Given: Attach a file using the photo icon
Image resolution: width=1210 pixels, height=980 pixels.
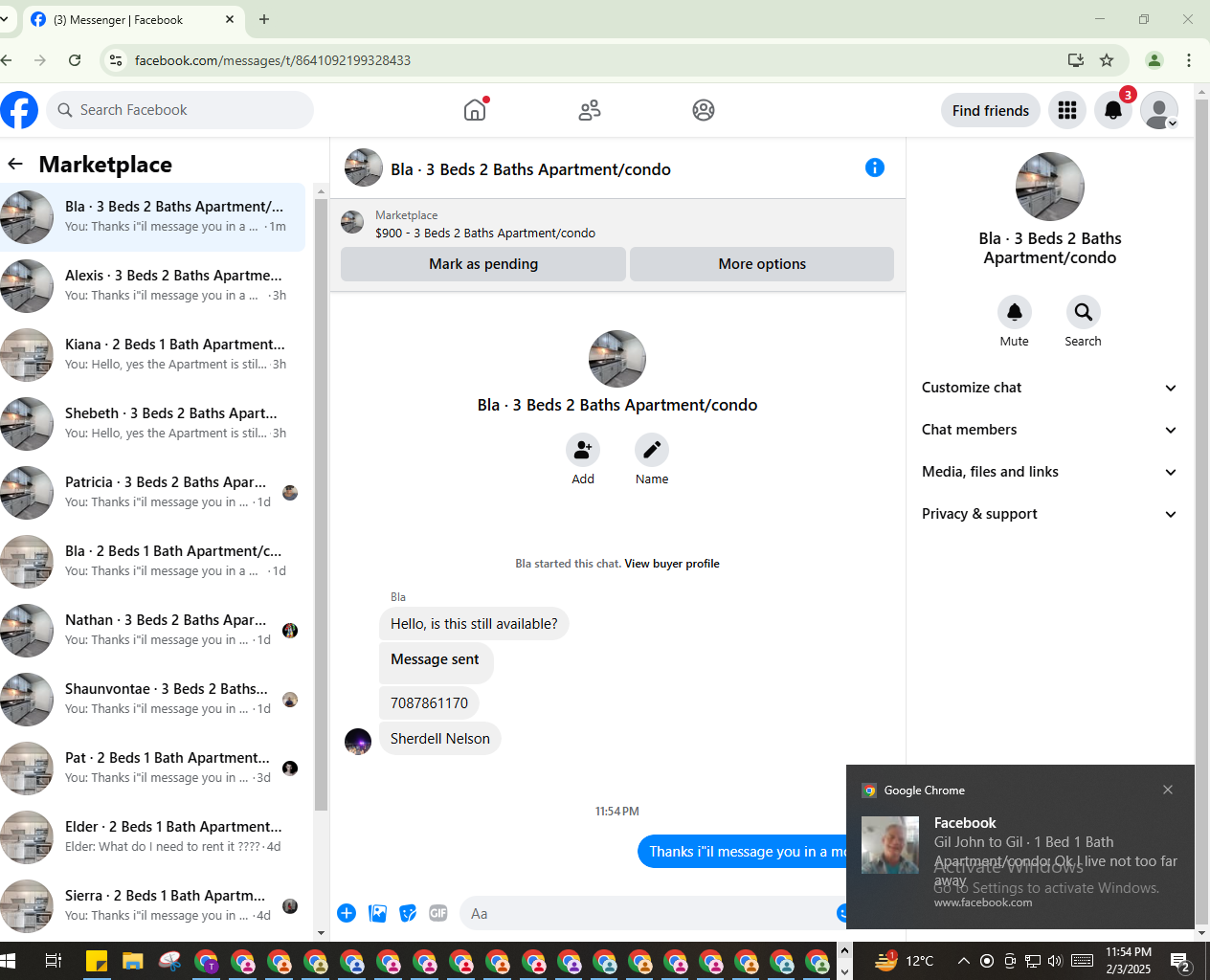Looking at the screenshot, I should click(x=378, y=913).
